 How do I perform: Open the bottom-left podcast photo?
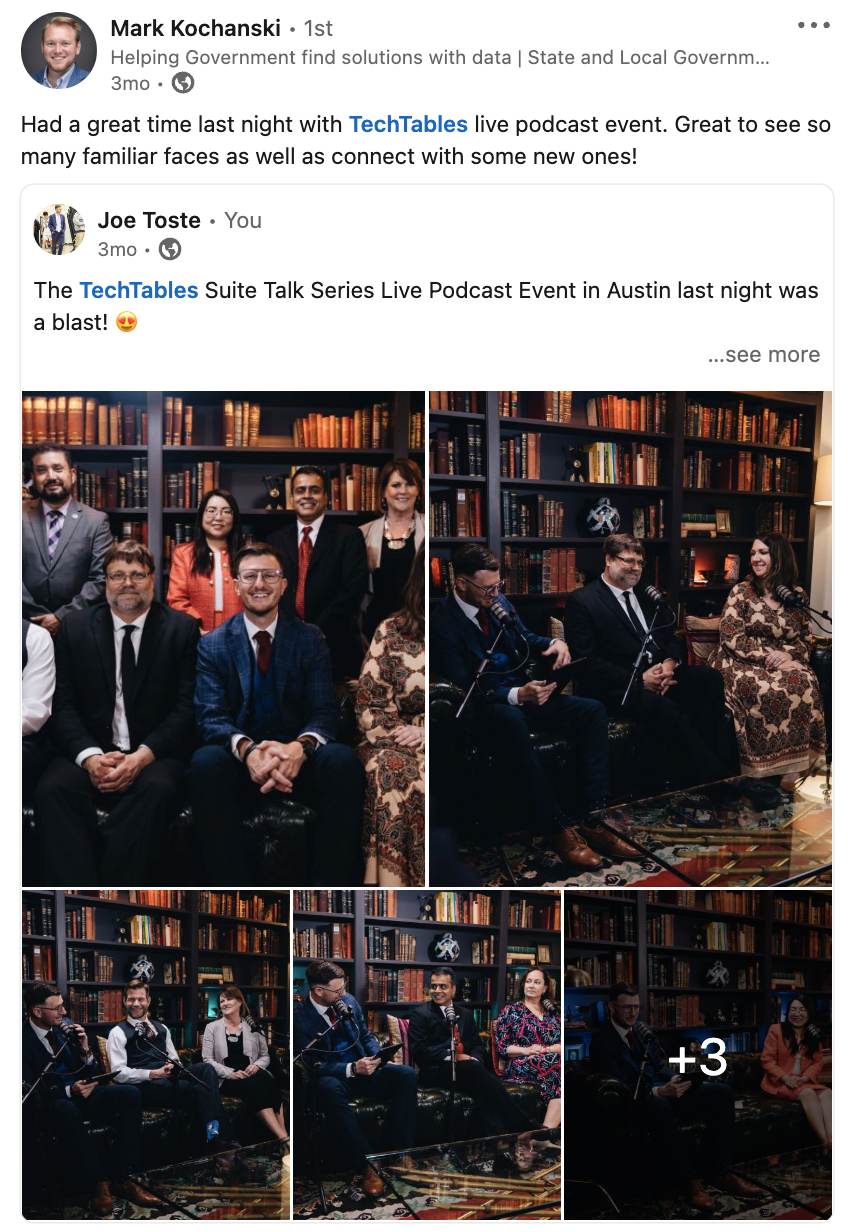point(156,1055)
